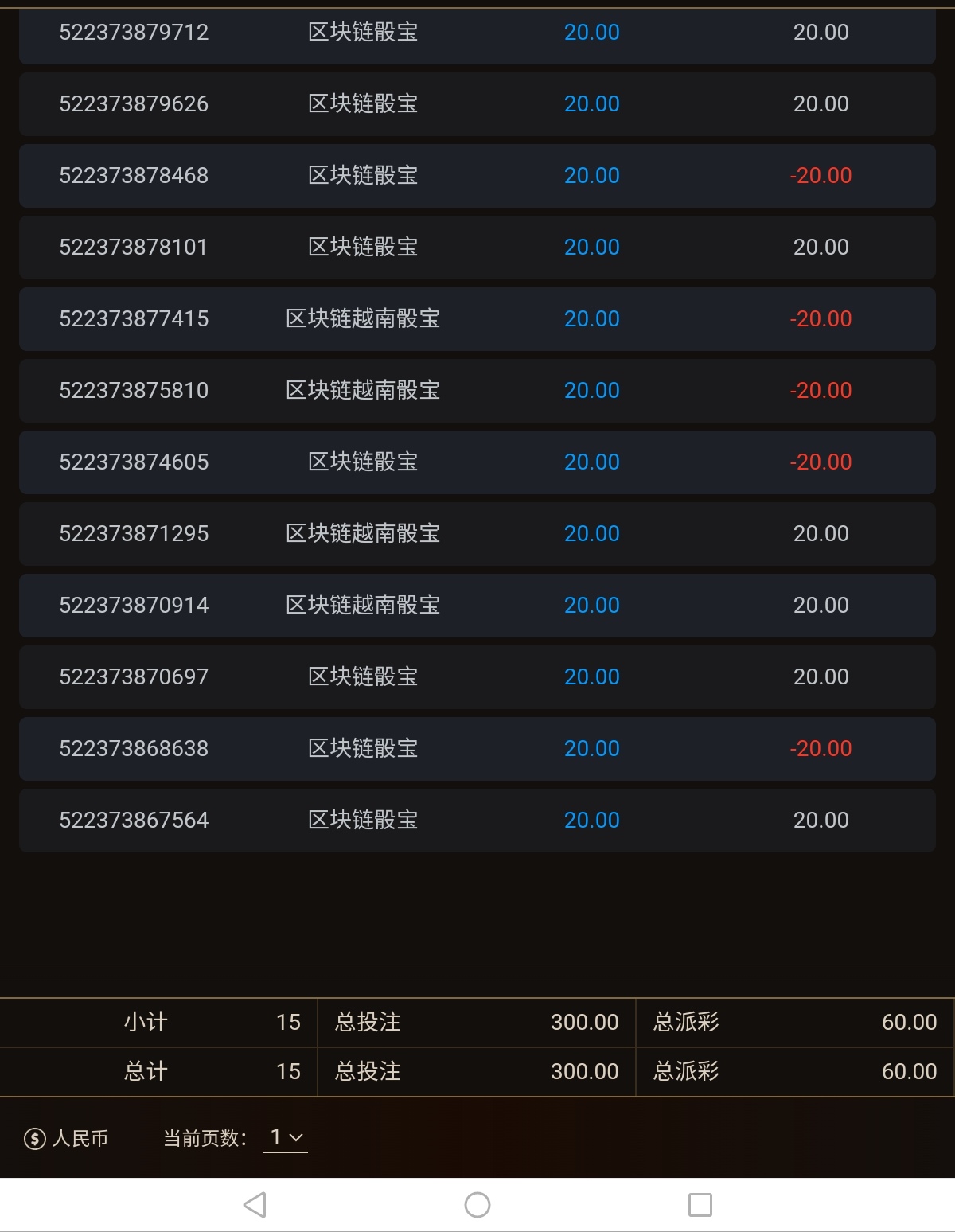Select bet record 522373870914
The width and height of the screenshot is (955, 1232).
pos(477,606)
